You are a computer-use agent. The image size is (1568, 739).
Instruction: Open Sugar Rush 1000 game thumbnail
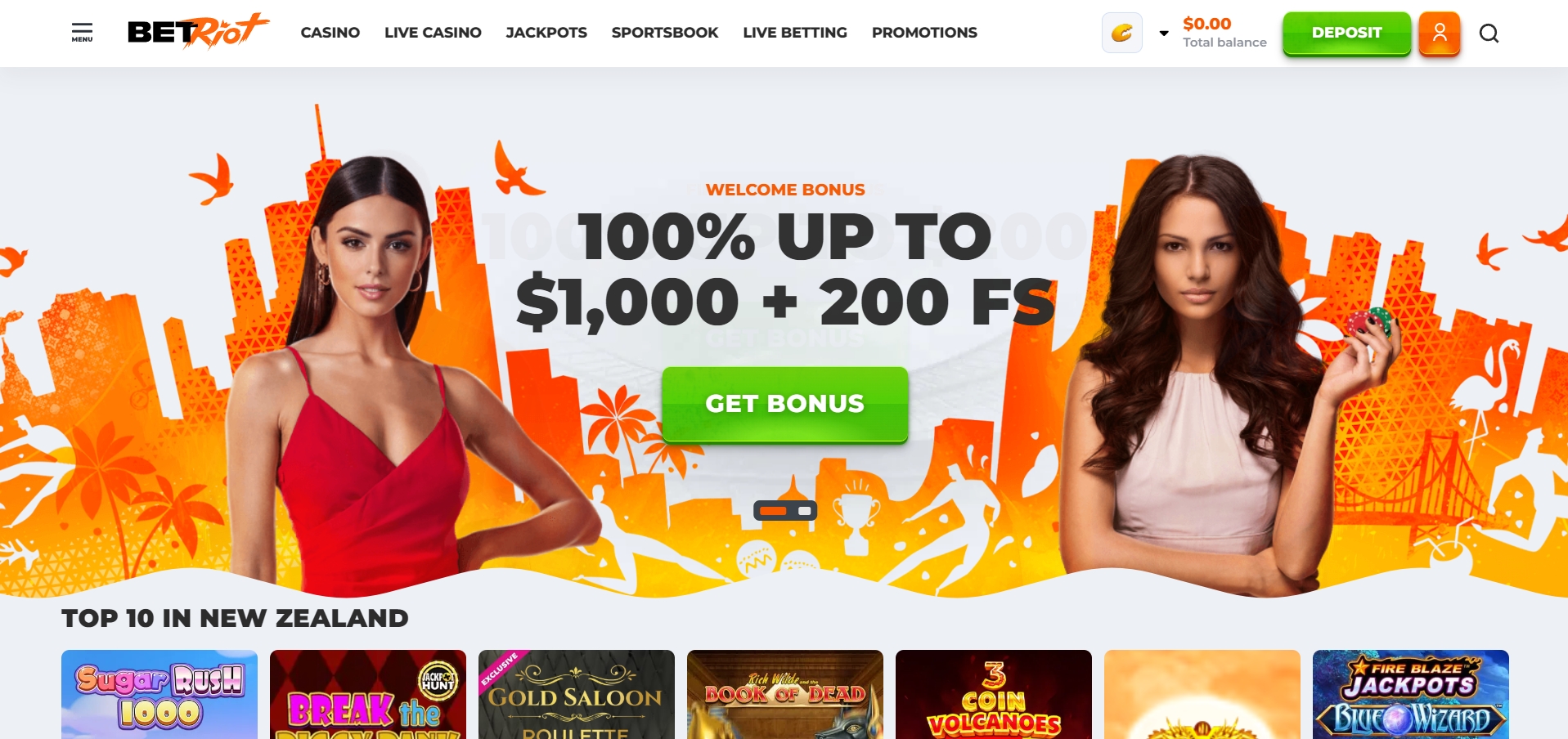pos(159,694)
